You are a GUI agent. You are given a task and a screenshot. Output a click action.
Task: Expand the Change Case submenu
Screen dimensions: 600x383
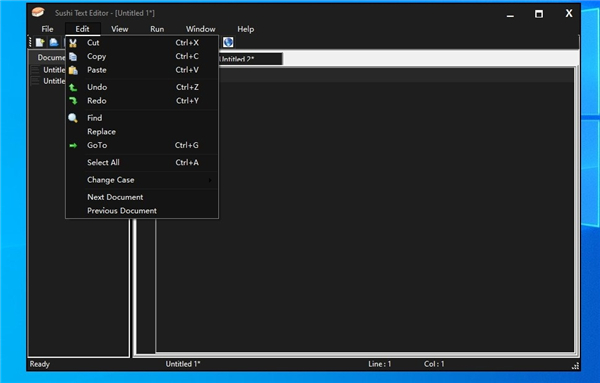coord(142,180)
